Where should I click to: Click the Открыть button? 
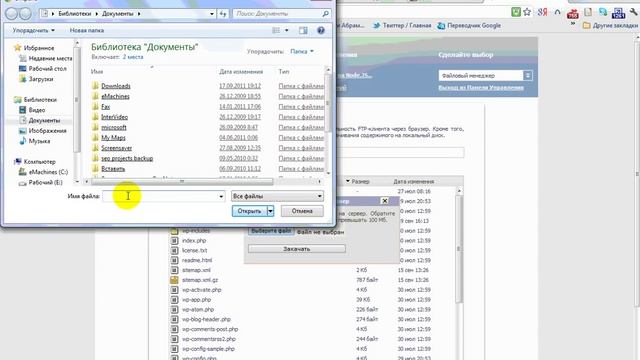point(249,211)
